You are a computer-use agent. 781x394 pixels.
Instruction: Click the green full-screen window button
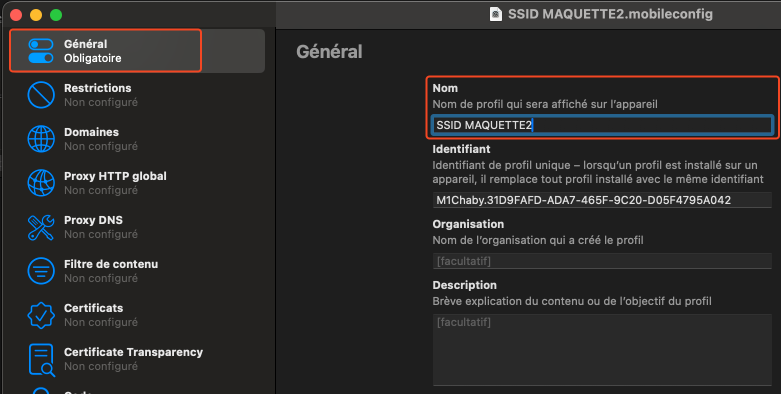point(56,15)
